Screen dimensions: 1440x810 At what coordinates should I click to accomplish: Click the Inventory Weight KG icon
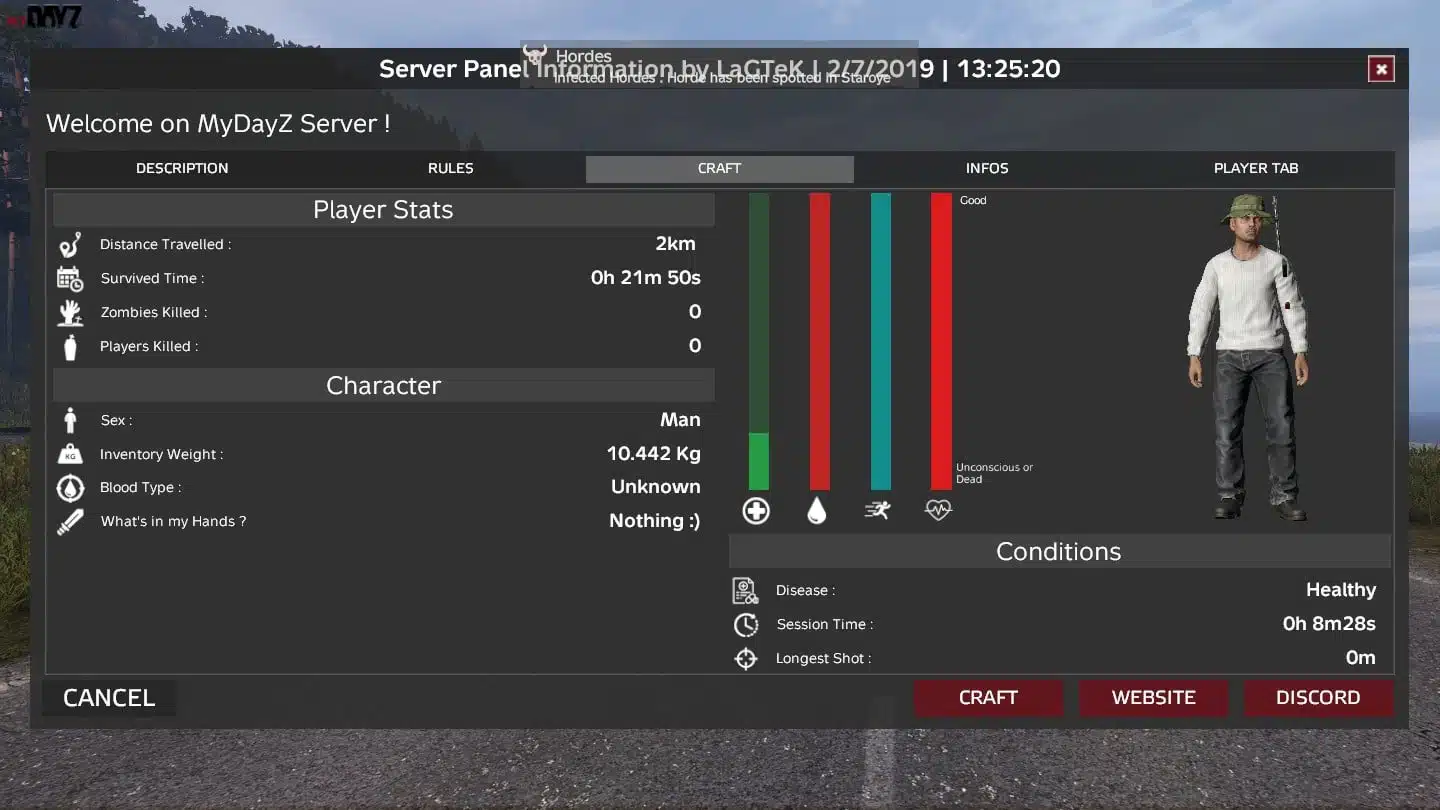coord(70,454)
